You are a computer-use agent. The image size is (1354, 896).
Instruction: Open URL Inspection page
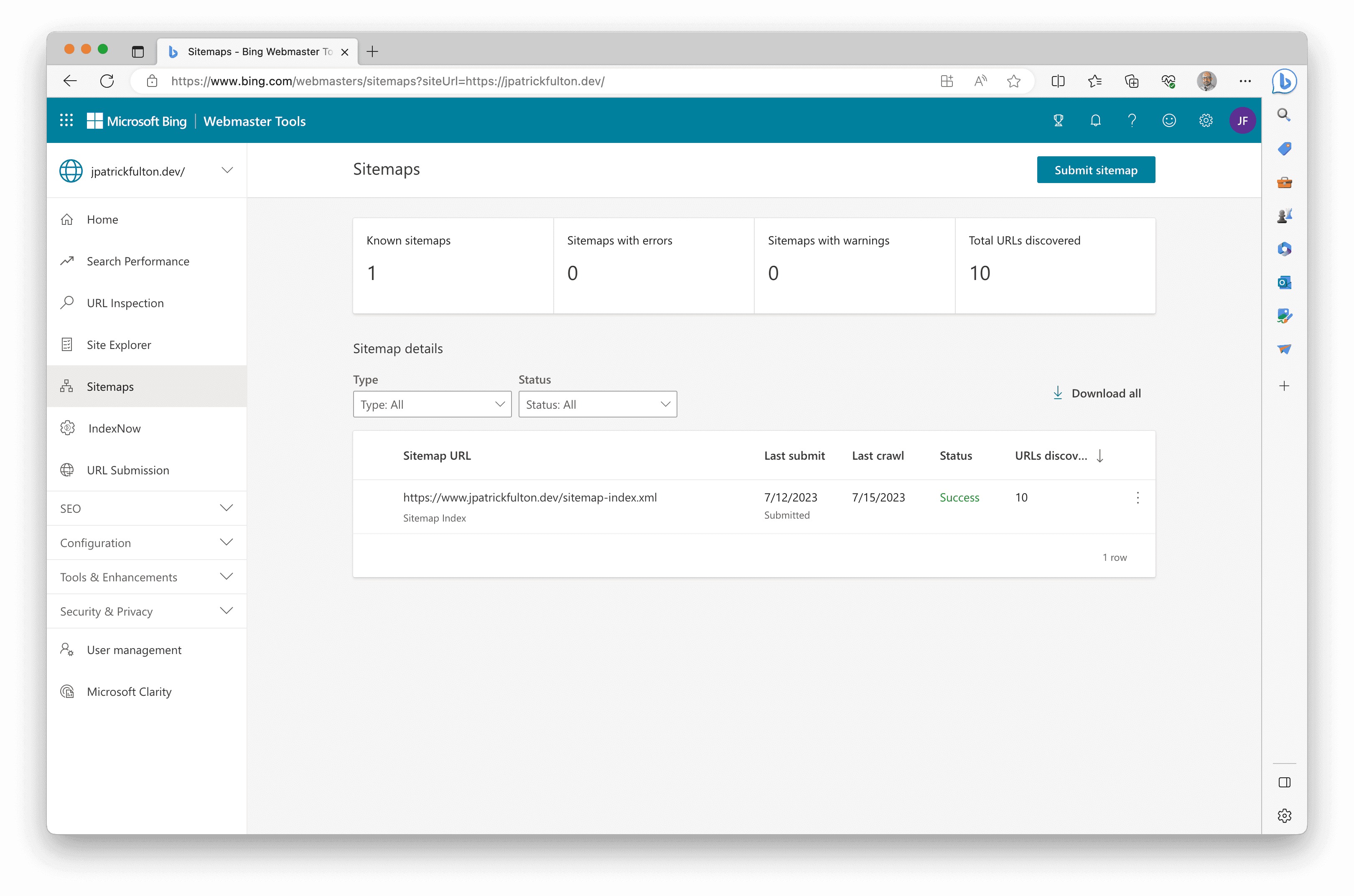point(147,303)
